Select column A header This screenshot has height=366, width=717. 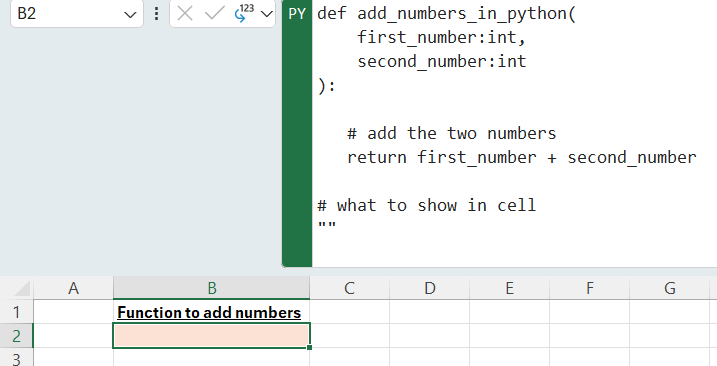pyautogui.click(x=73, y=288)
